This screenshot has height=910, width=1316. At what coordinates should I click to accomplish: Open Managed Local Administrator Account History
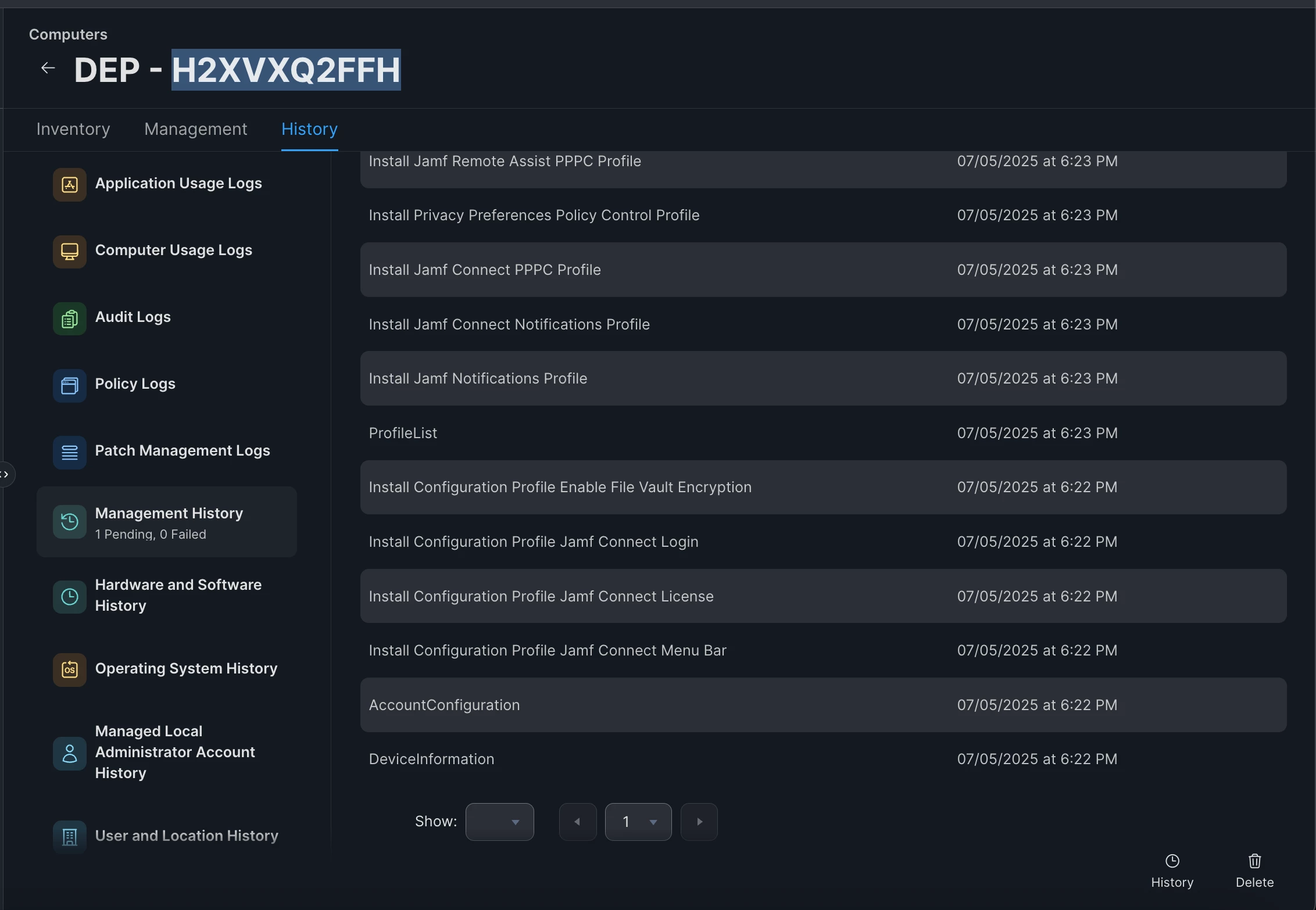point(167,753)
